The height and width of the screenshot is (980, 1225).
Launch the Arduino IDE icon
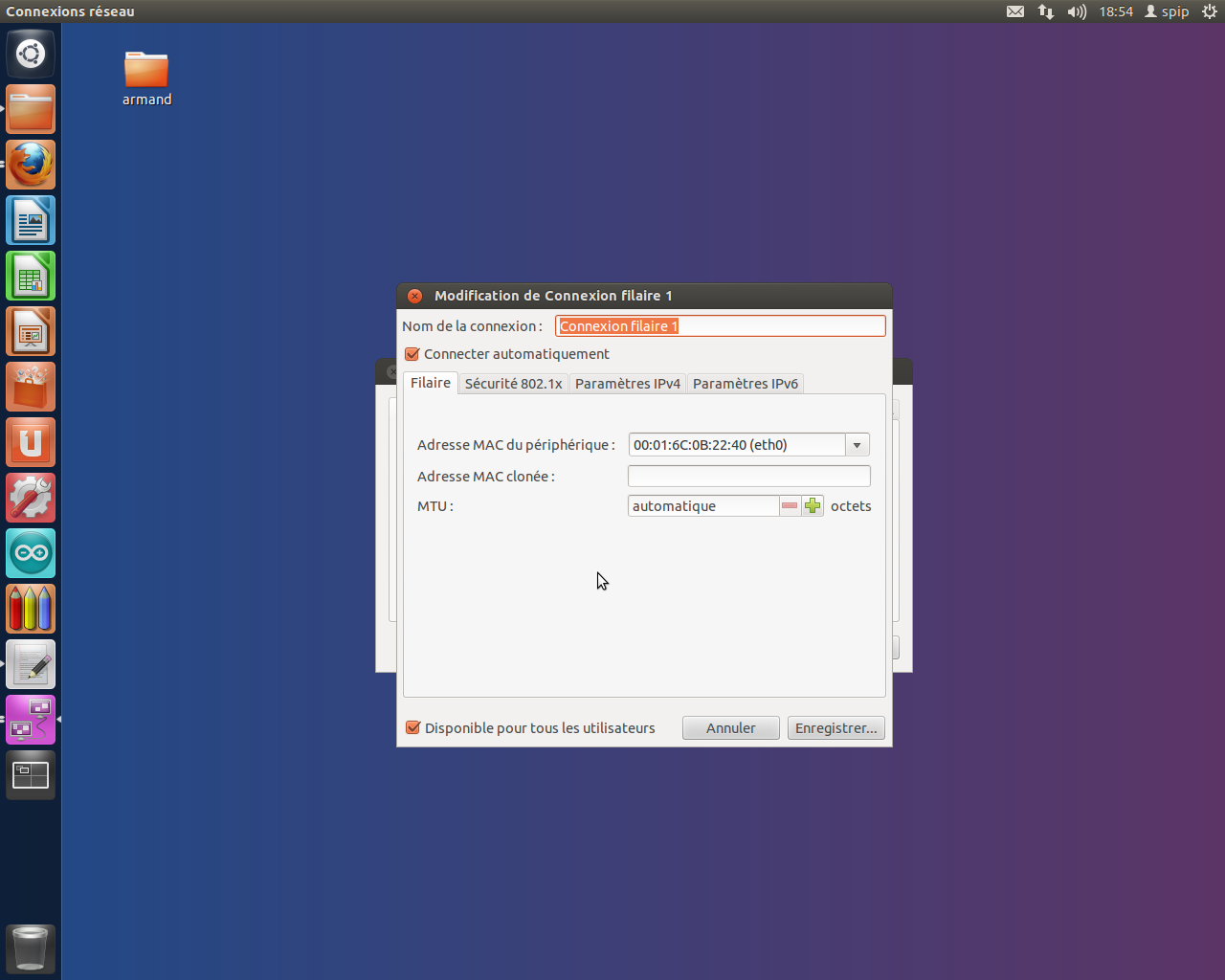[x=31, y=553]
